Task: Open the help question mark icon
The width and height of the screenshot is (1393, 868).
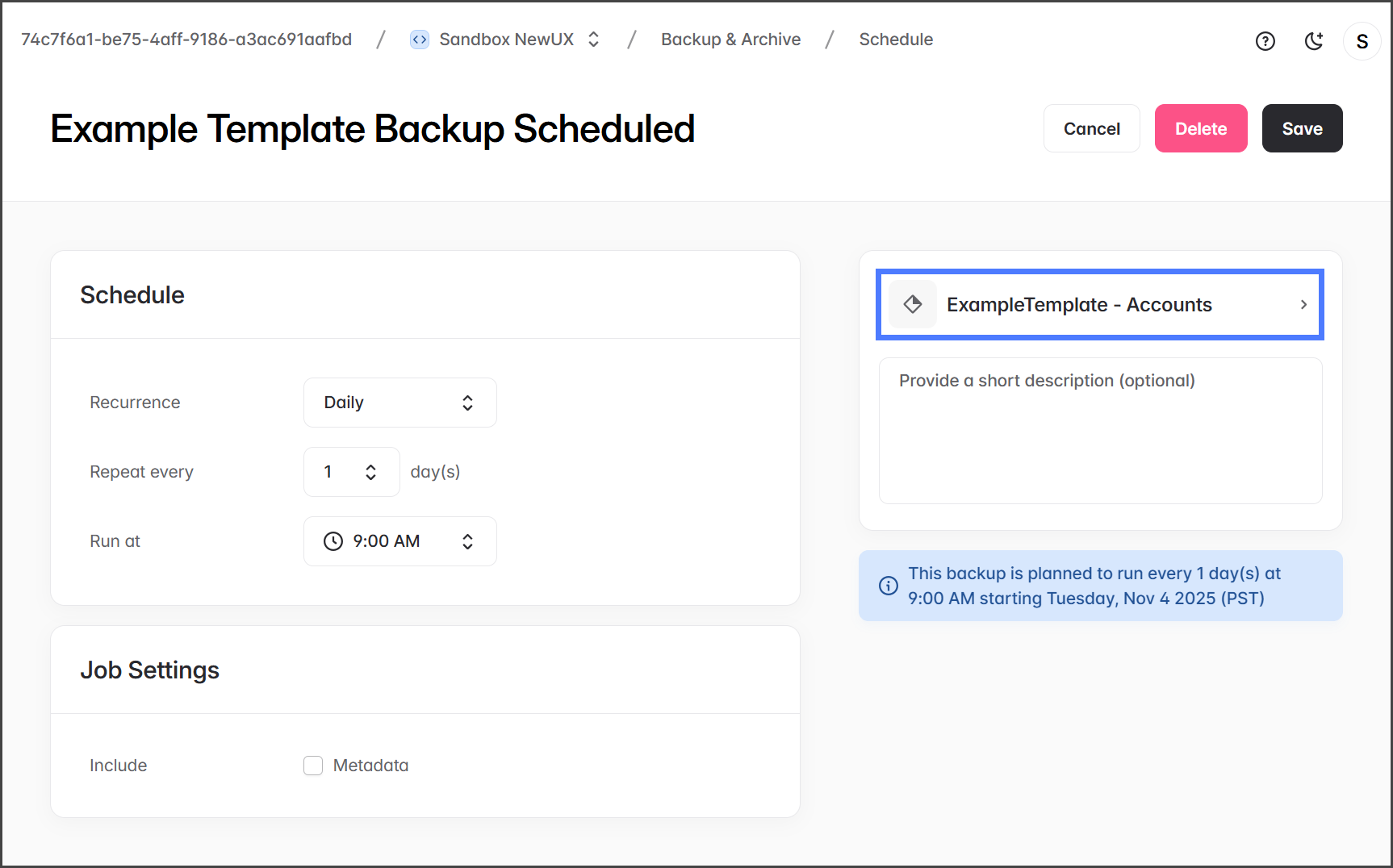Action: (1265, 41)
